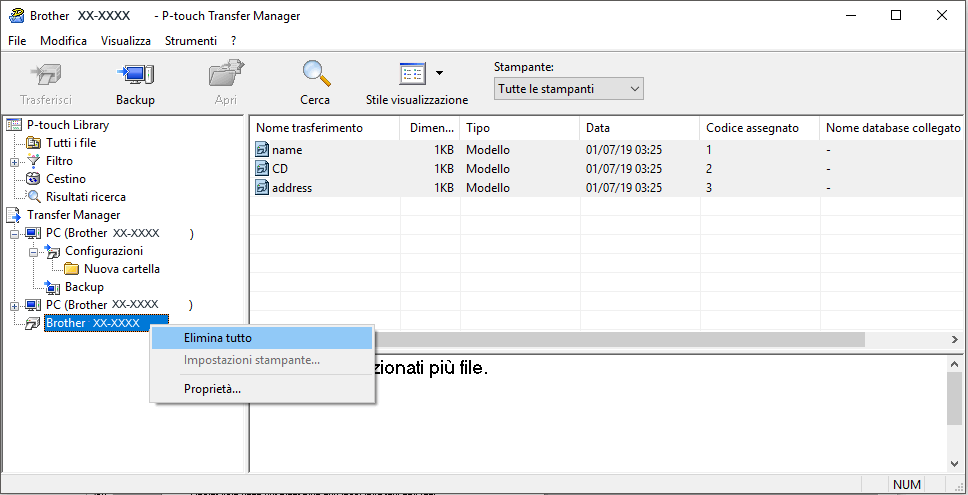The height and width of the screenshot is (495, 968).
Task: Click the date cell in name row
Action: 624,150
